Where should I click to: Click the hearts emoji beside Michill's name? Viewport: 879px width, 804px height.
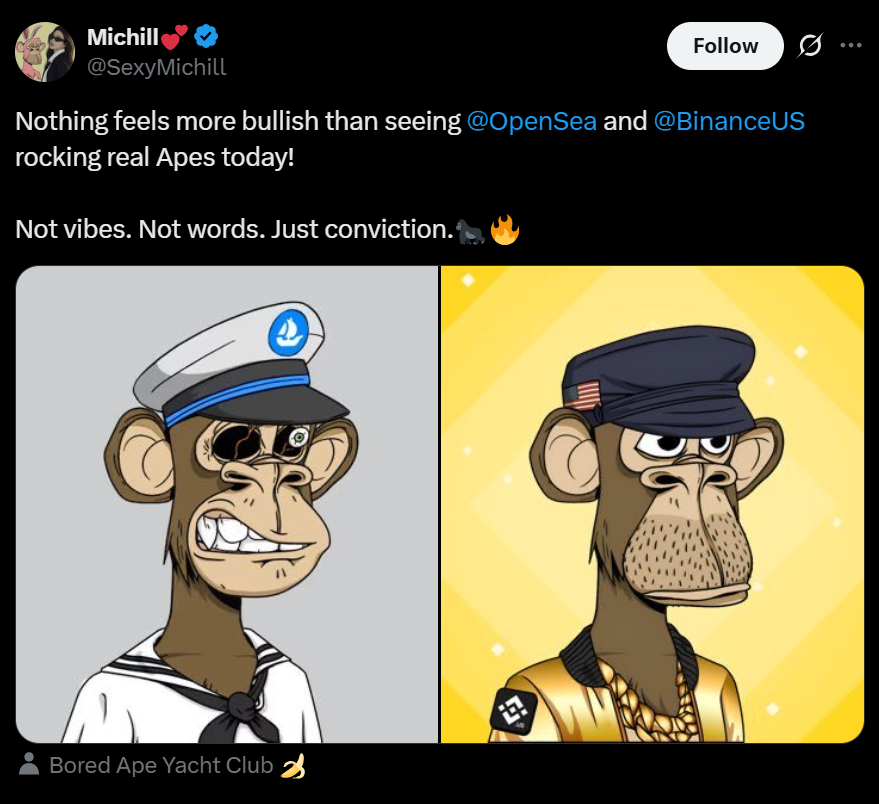click(x=174, y=39)
